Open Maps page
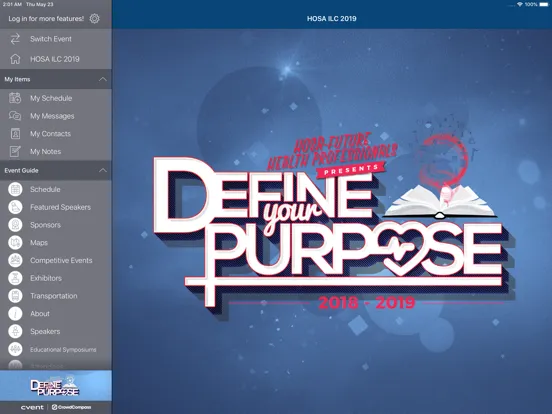 (56, 243)
